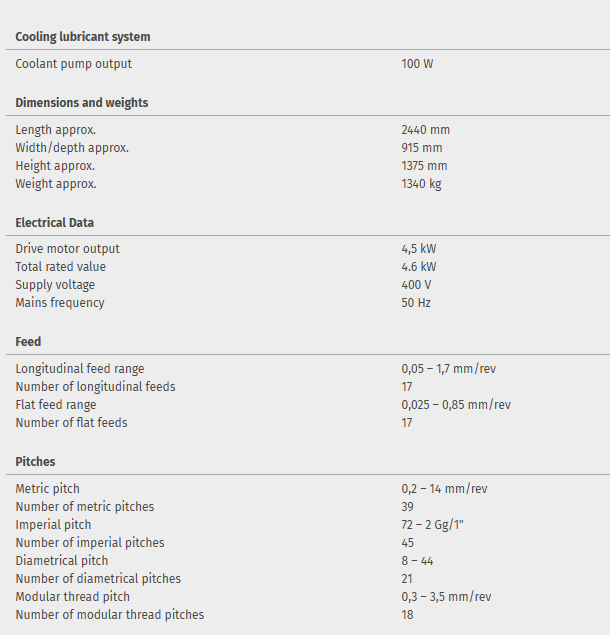The width and height of the screenshot is (610, 635).
Task: Click the Modular thread pitch label
Action: (x=73, y=597)
